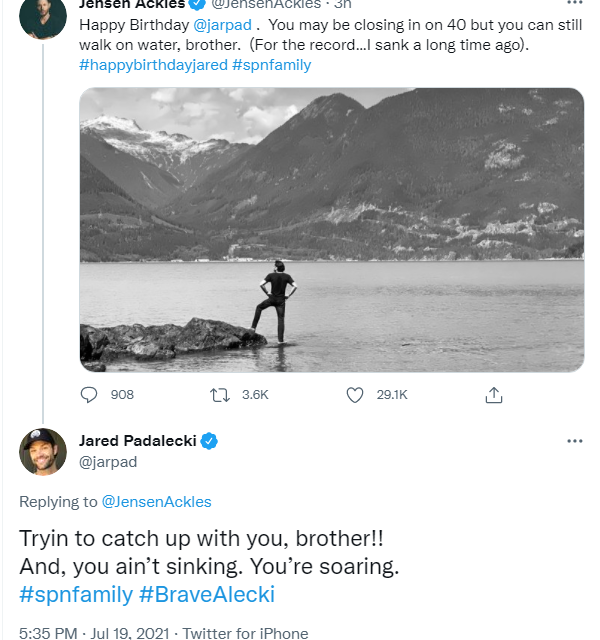Open the #BraveAlecki hashtag
The height and width of the screenshot is (640, 600).
(206, 594)
